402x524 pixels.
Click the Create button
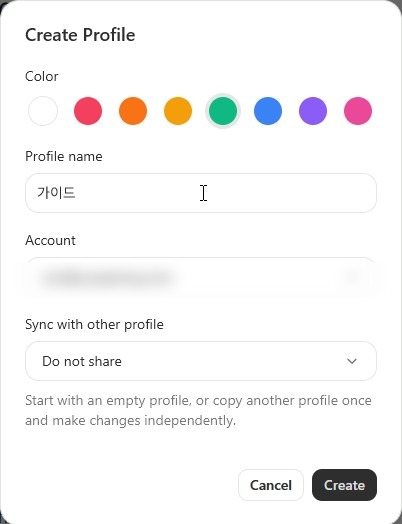pos(344,485)
